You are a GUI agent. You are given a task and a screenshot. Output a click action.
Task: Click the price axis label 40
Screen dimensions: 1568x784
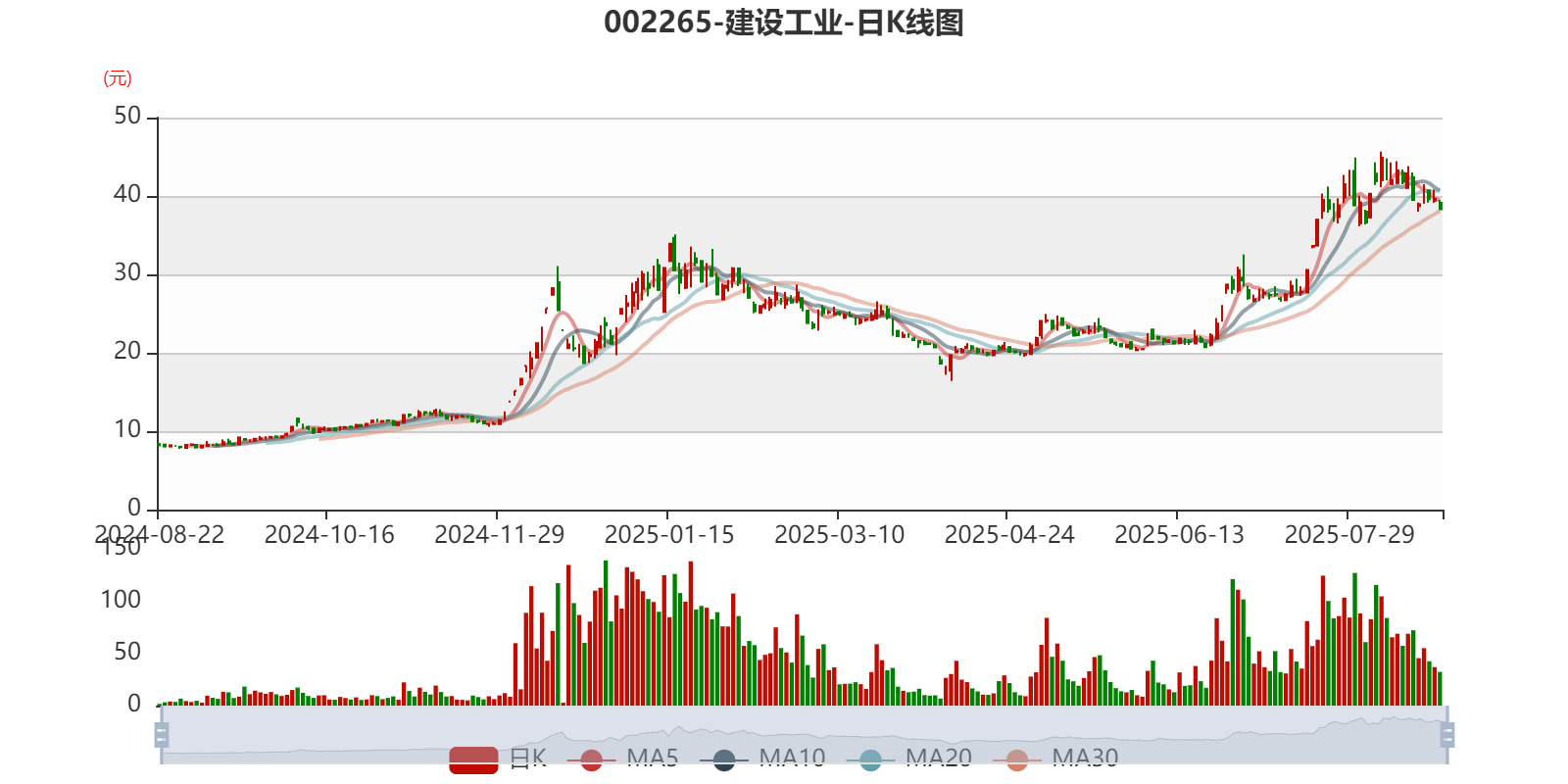127,194
